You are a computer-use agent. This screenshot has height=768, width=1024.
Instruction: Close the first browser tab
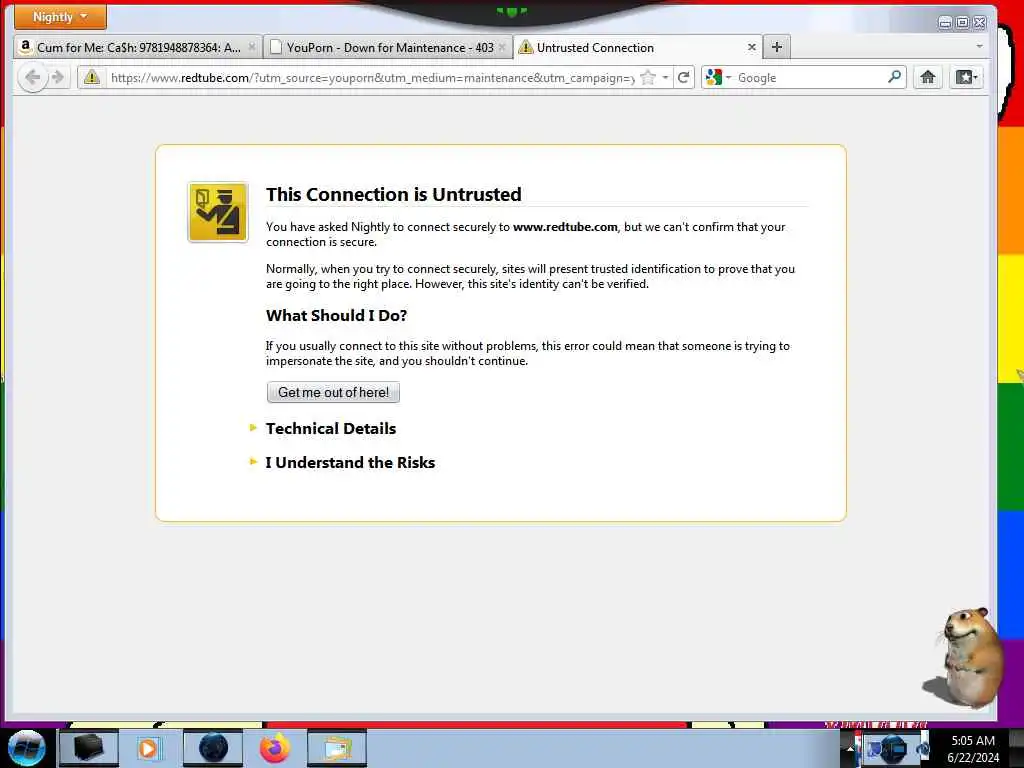pos(251,48)
